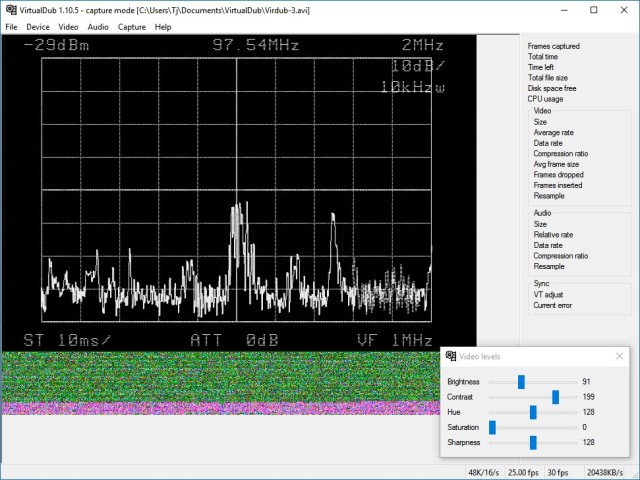Image resolution: width=640 pixels, height=480 pixels.
Task: Open the Help menu
Action: (163, 27)
